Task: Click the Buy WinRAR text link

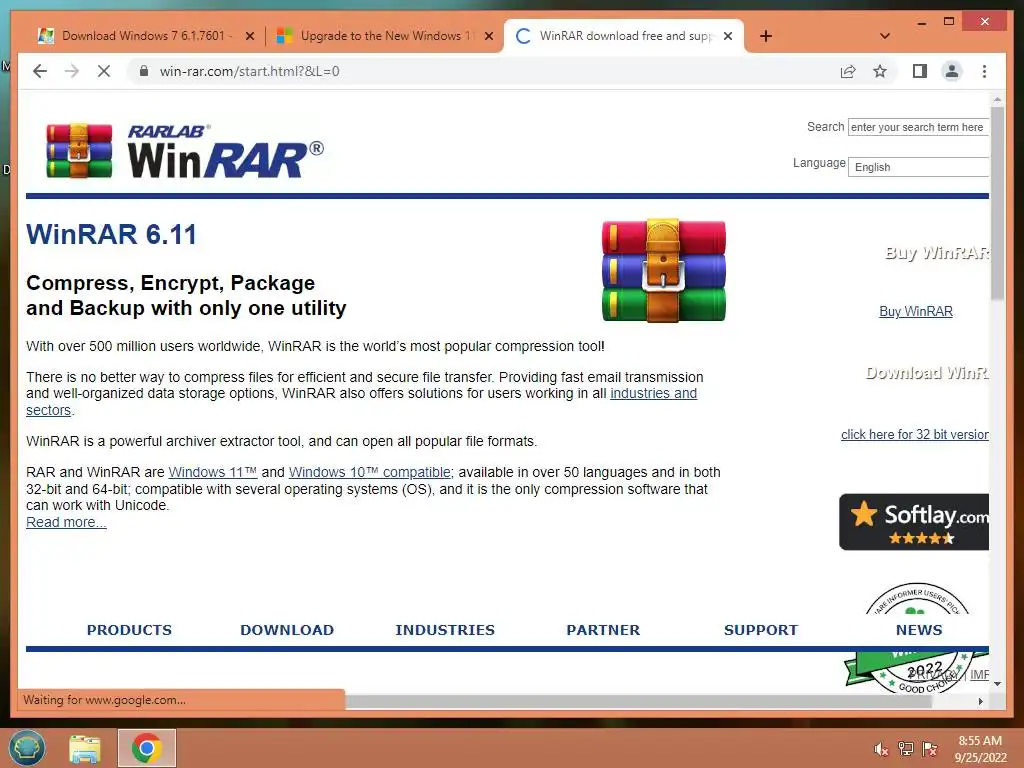Action: click(x=916, y=312)
